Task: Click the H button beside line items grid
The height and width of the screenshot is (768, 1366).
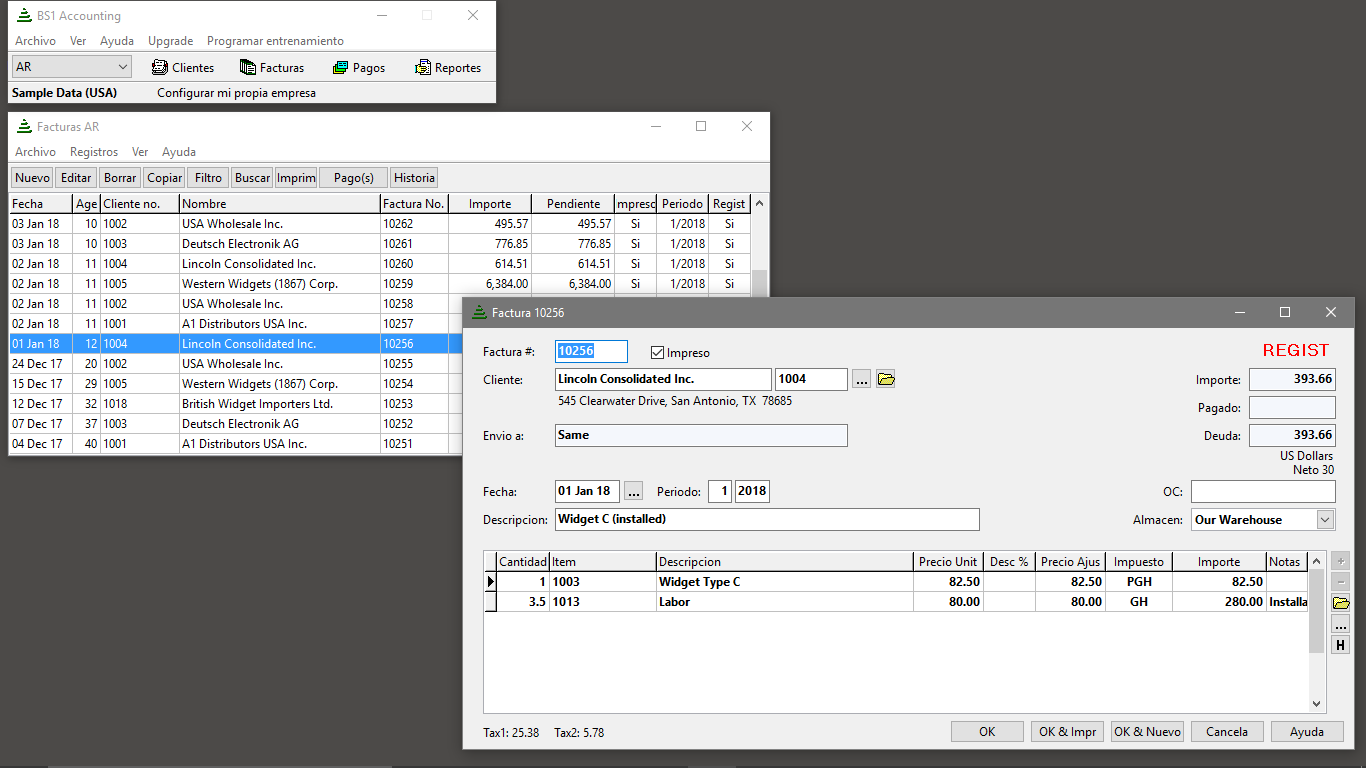Action: [x=1341, y=645]
